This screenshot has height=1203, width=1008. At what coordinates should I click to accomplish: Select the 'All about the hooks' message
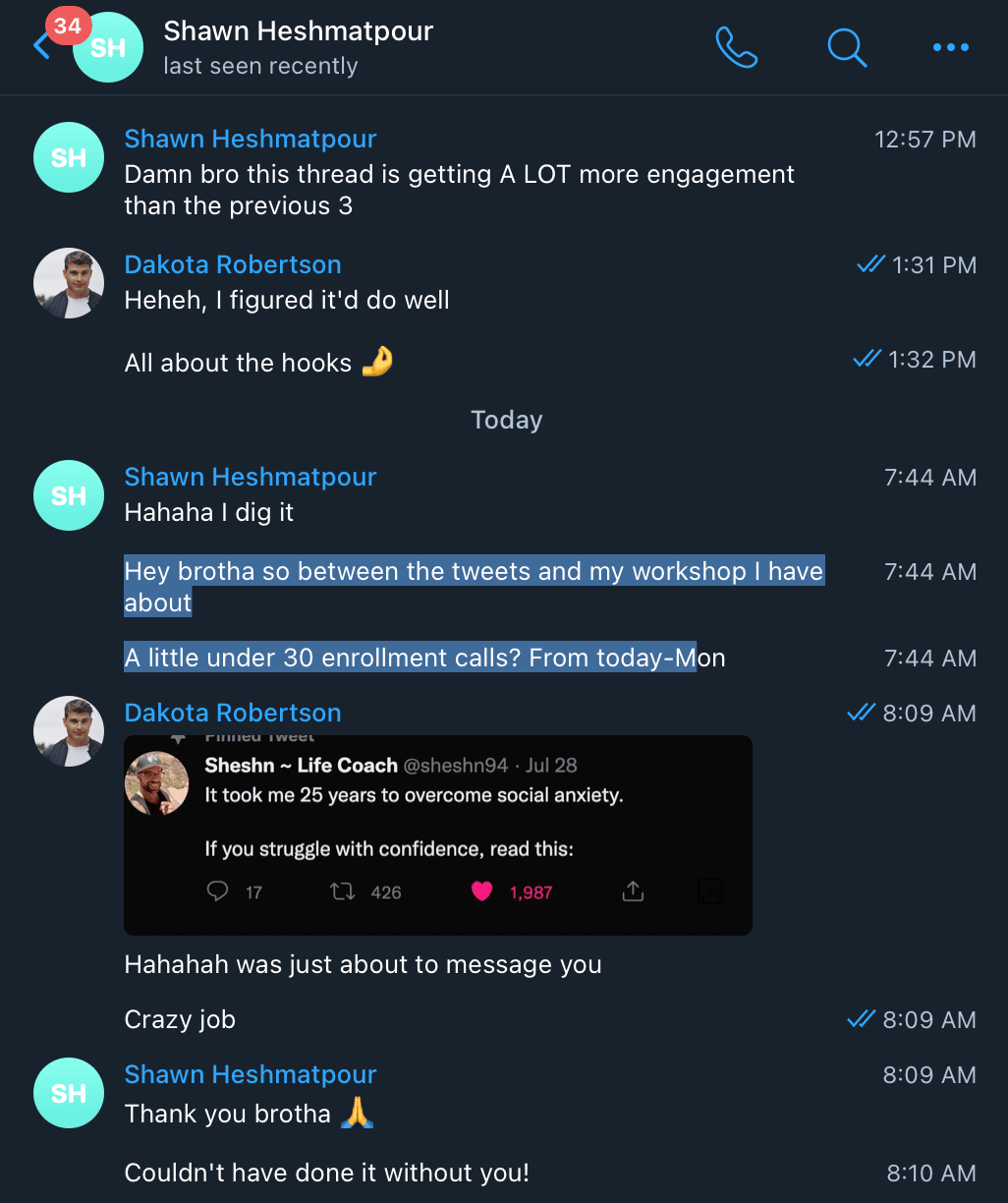[238, 363]
